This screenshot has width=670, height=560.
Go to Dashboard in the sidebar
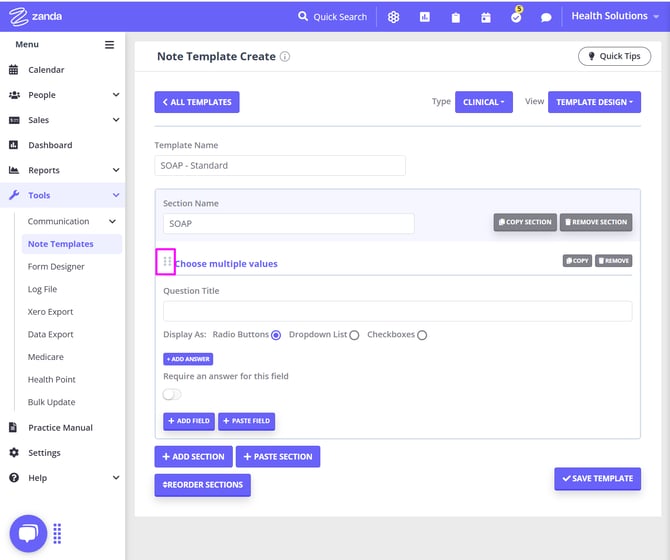coord(50,145)
